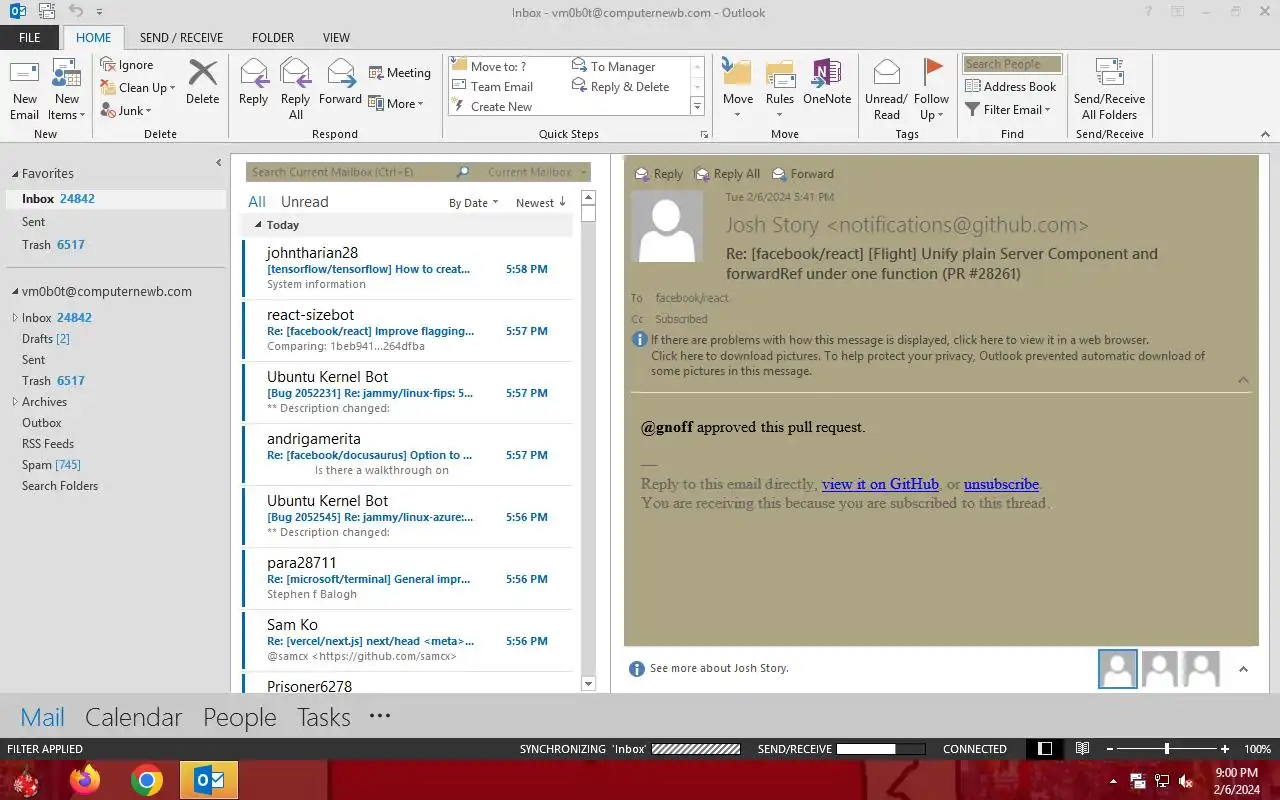Click Forward in the reading pane
1280x800 pixels.
pos(802,174)
